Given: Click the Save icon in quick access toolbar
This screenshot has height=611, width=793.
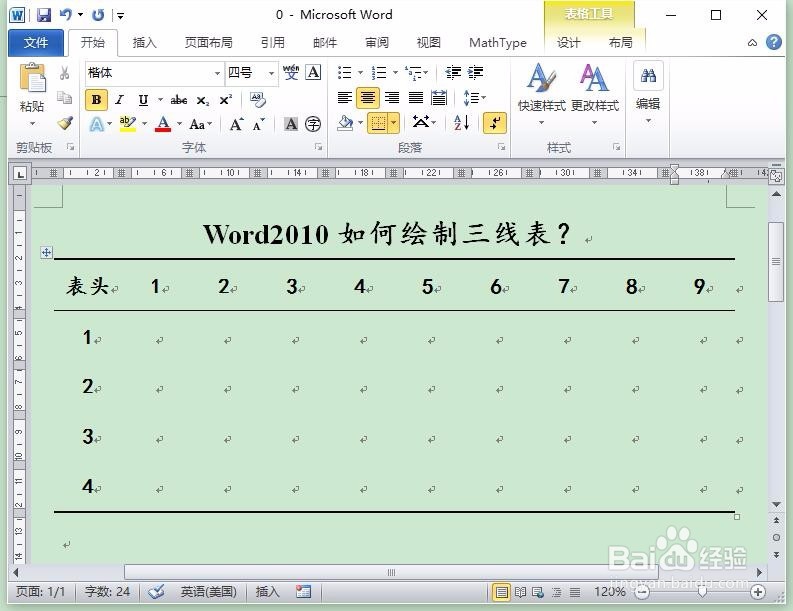Looking at the screenshot, I should [x=44, y=15].
